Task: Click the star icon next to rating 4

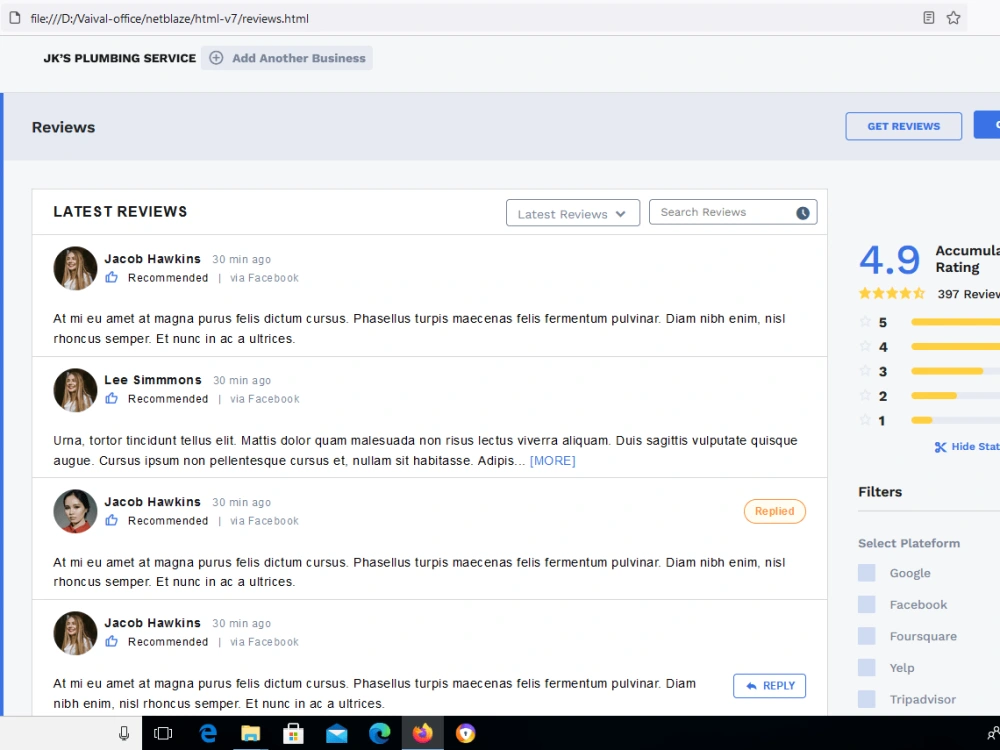Action: tap(865, 346)
